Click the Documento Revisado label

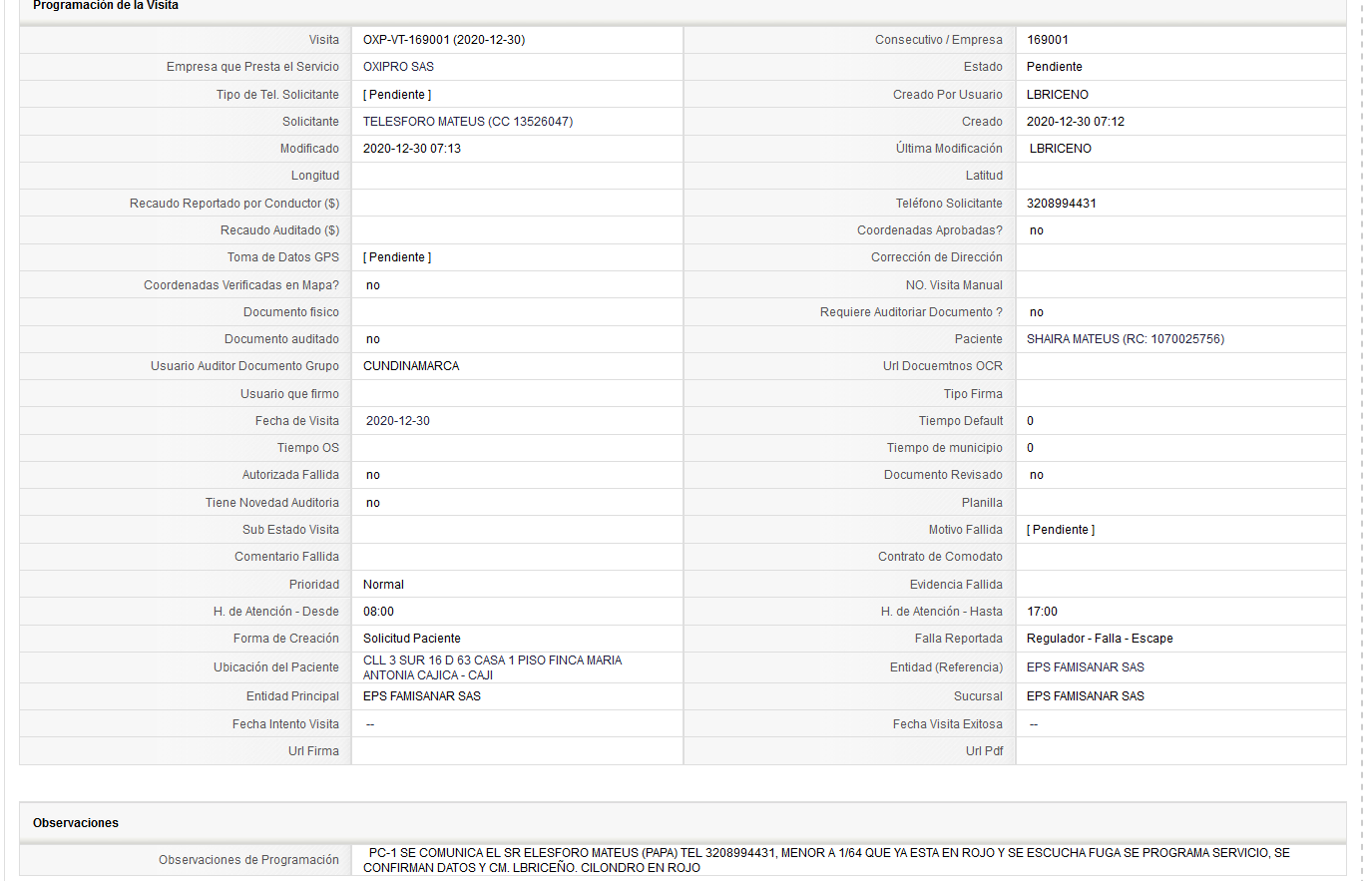[x=943, y=475]
